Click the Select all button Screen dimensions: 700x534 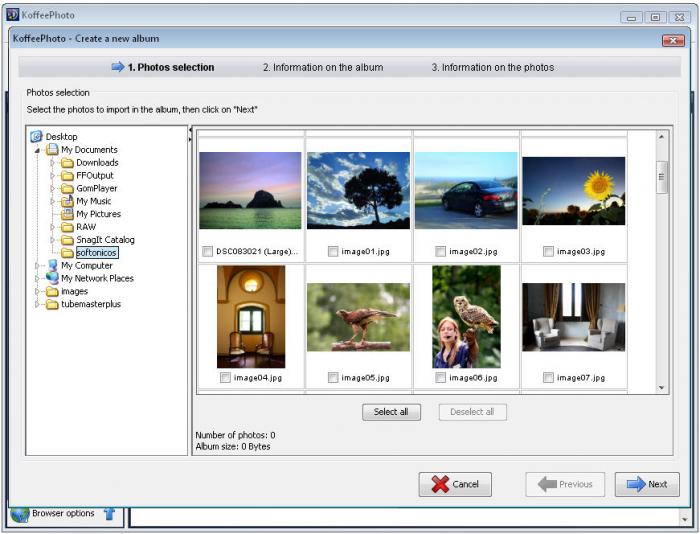pyautogui.click(x=391, y=412)
